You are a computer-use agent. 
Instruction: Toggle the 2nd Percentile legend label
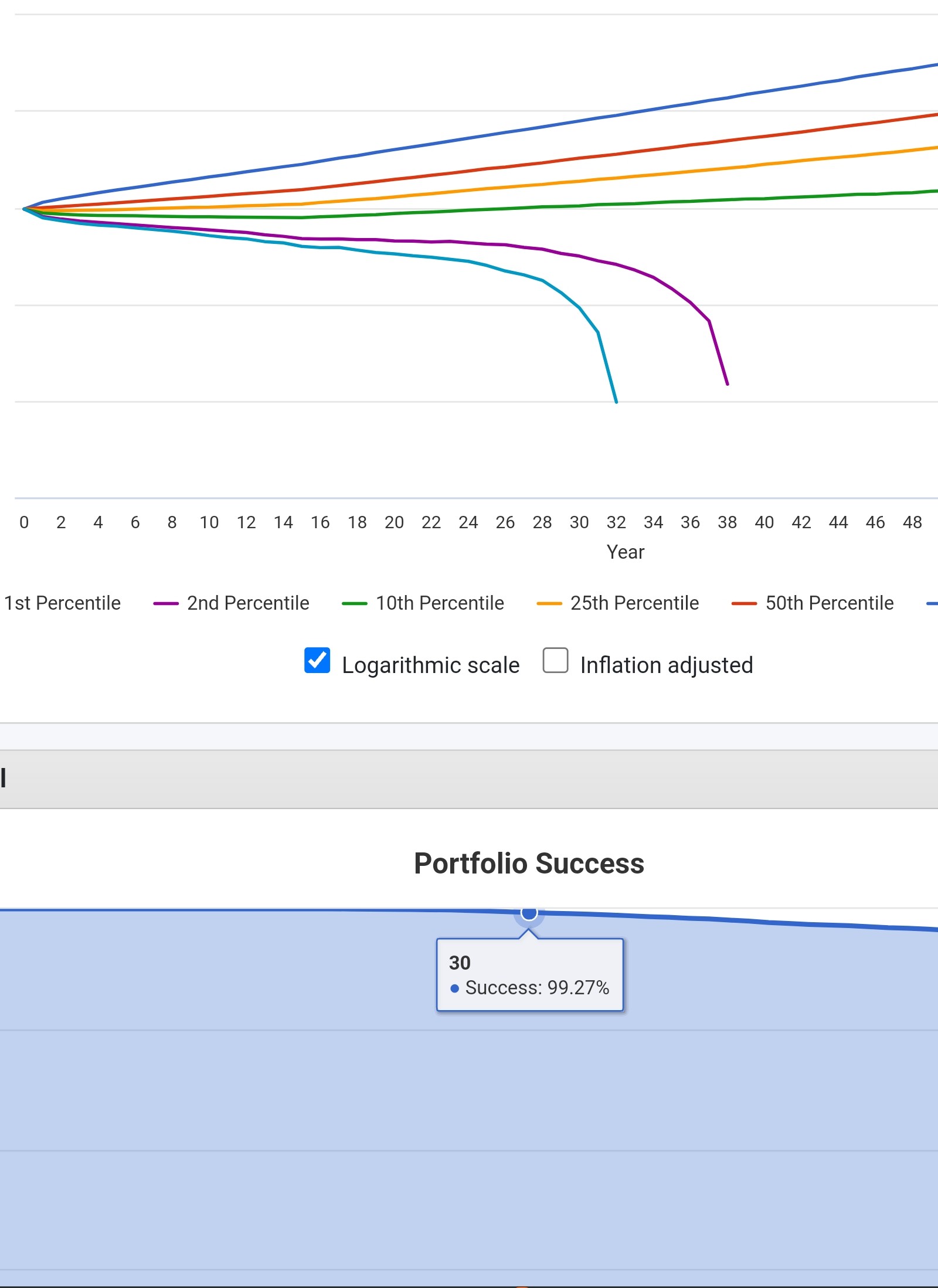click(x=248, y=603)
